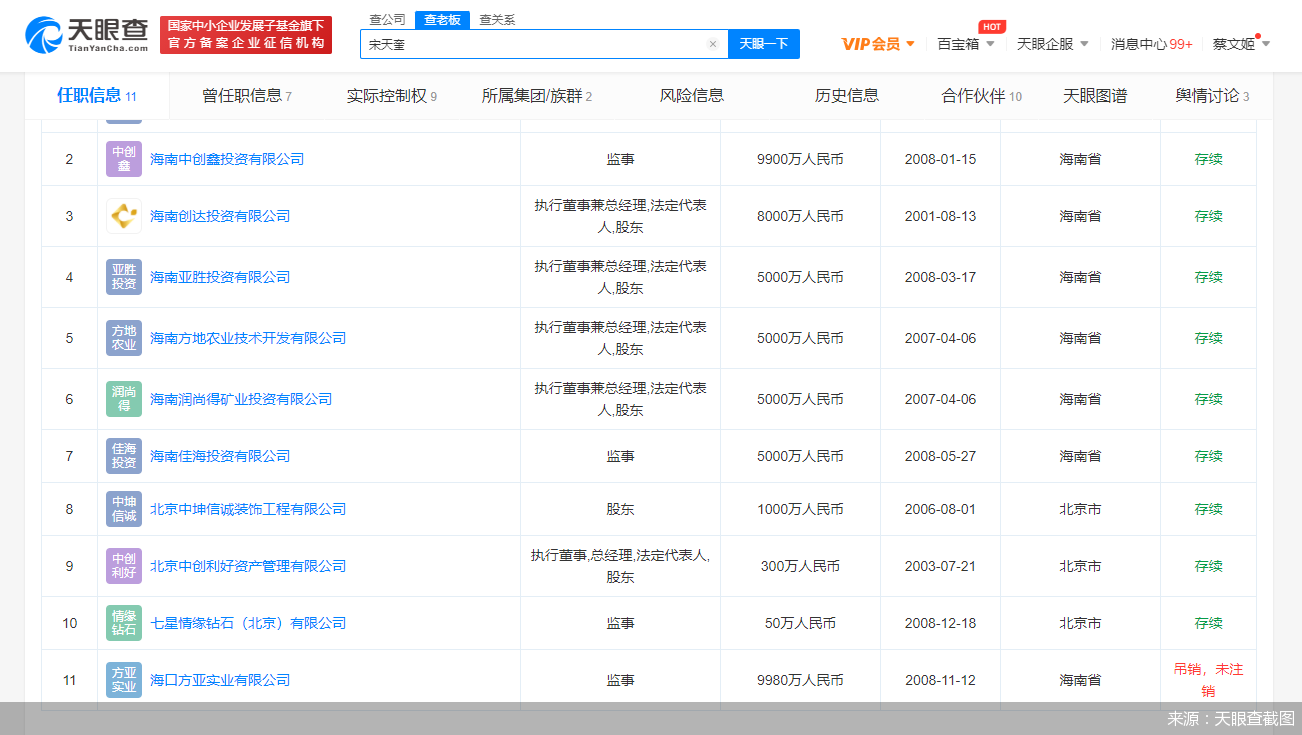Click the 润尚得 green logo icon
Image resolution: width=1302 pixels, height=735 pixels.
123,398
